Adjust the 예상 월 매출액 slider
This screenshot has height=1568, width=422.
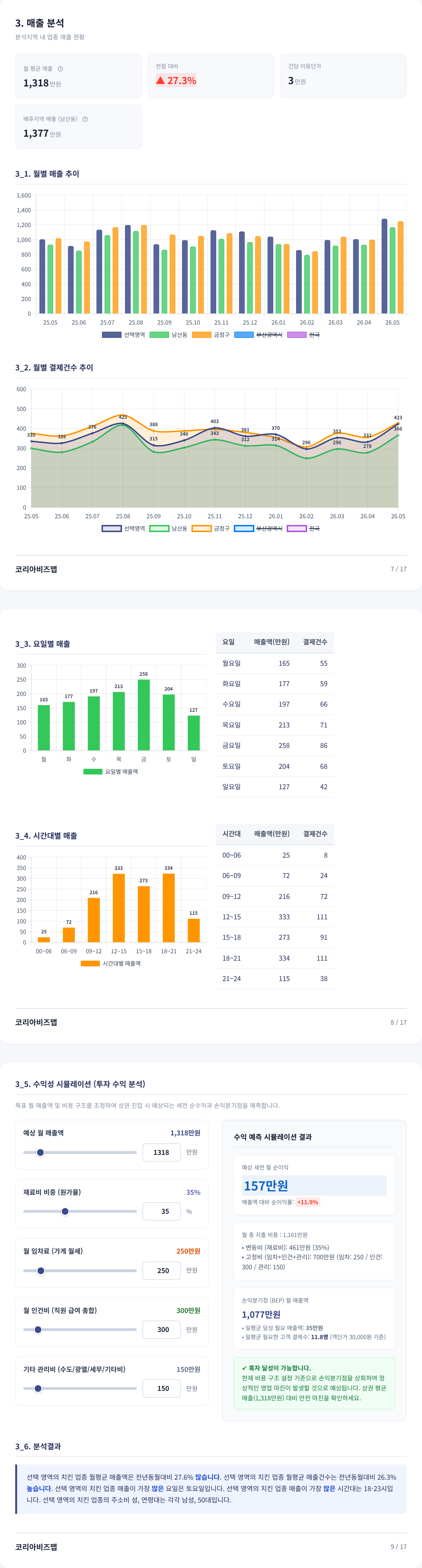pyautogui.click(x=80, y=1152)
